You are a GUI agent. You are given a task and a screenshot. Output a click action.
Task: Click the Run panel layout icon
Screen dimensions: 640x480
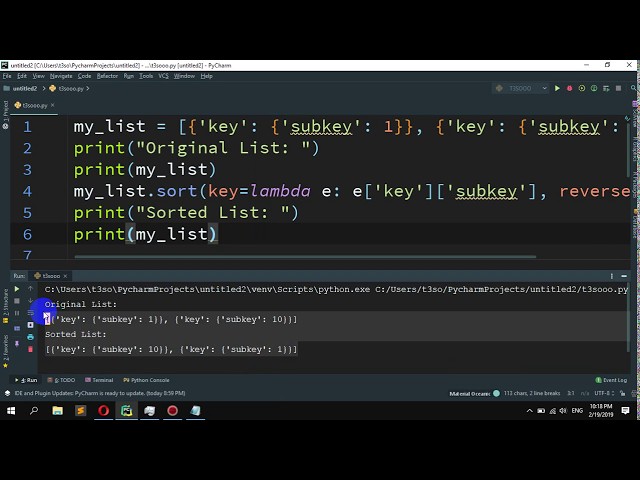17,328
